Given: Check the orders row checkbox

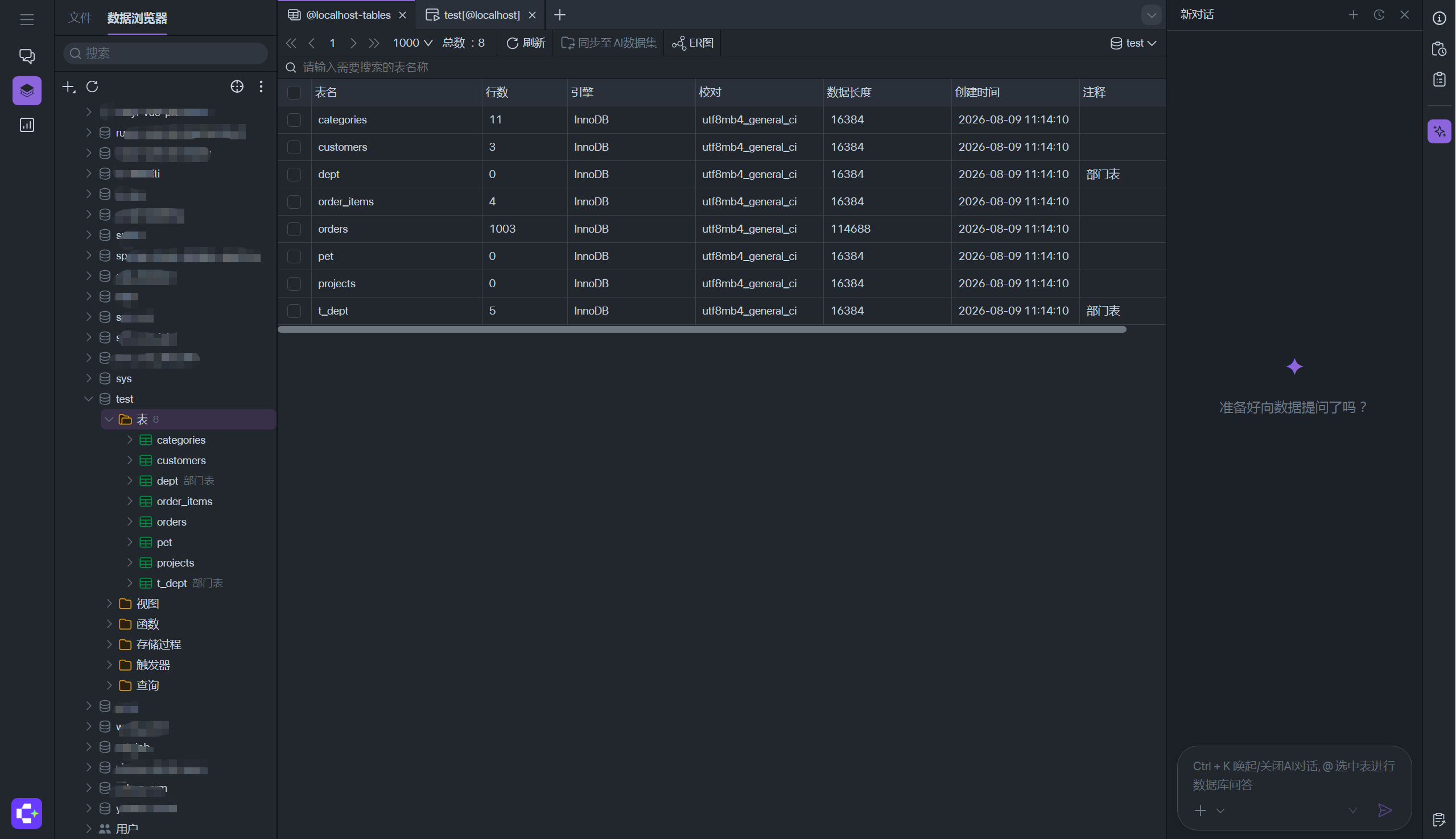Looking at the screenshot, I should point(294,229).
